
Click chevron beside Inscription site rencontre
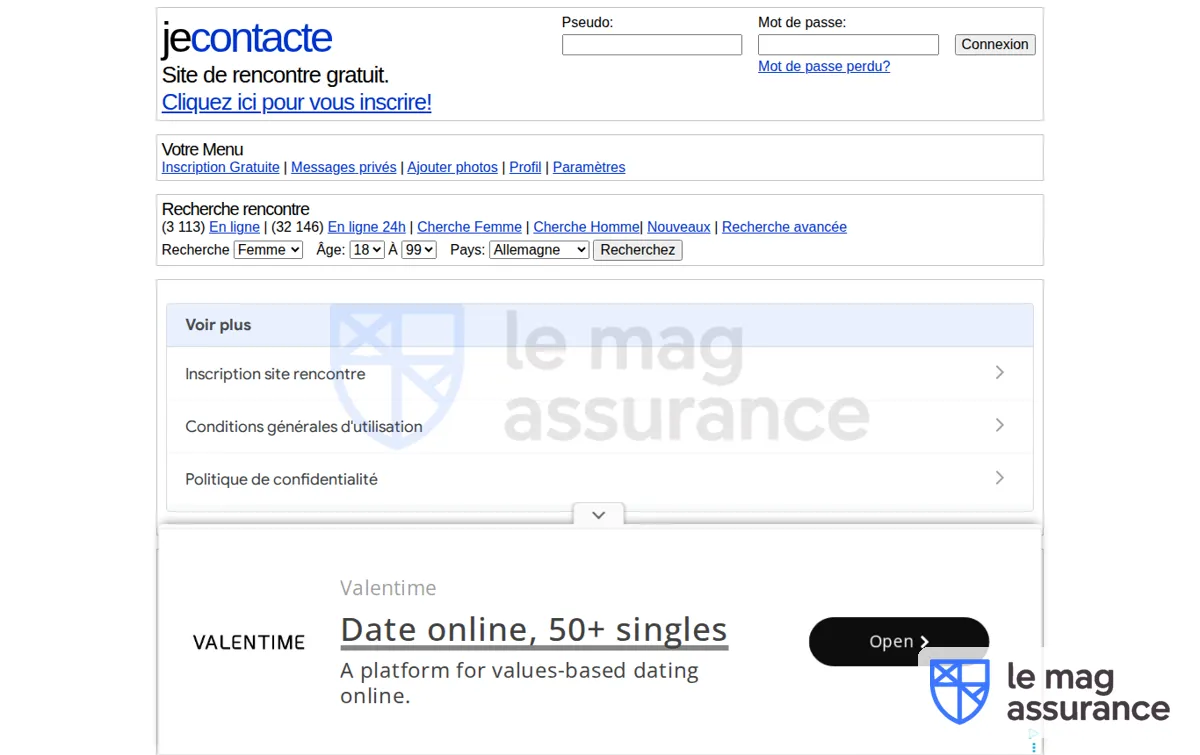[x=999, y=372]
